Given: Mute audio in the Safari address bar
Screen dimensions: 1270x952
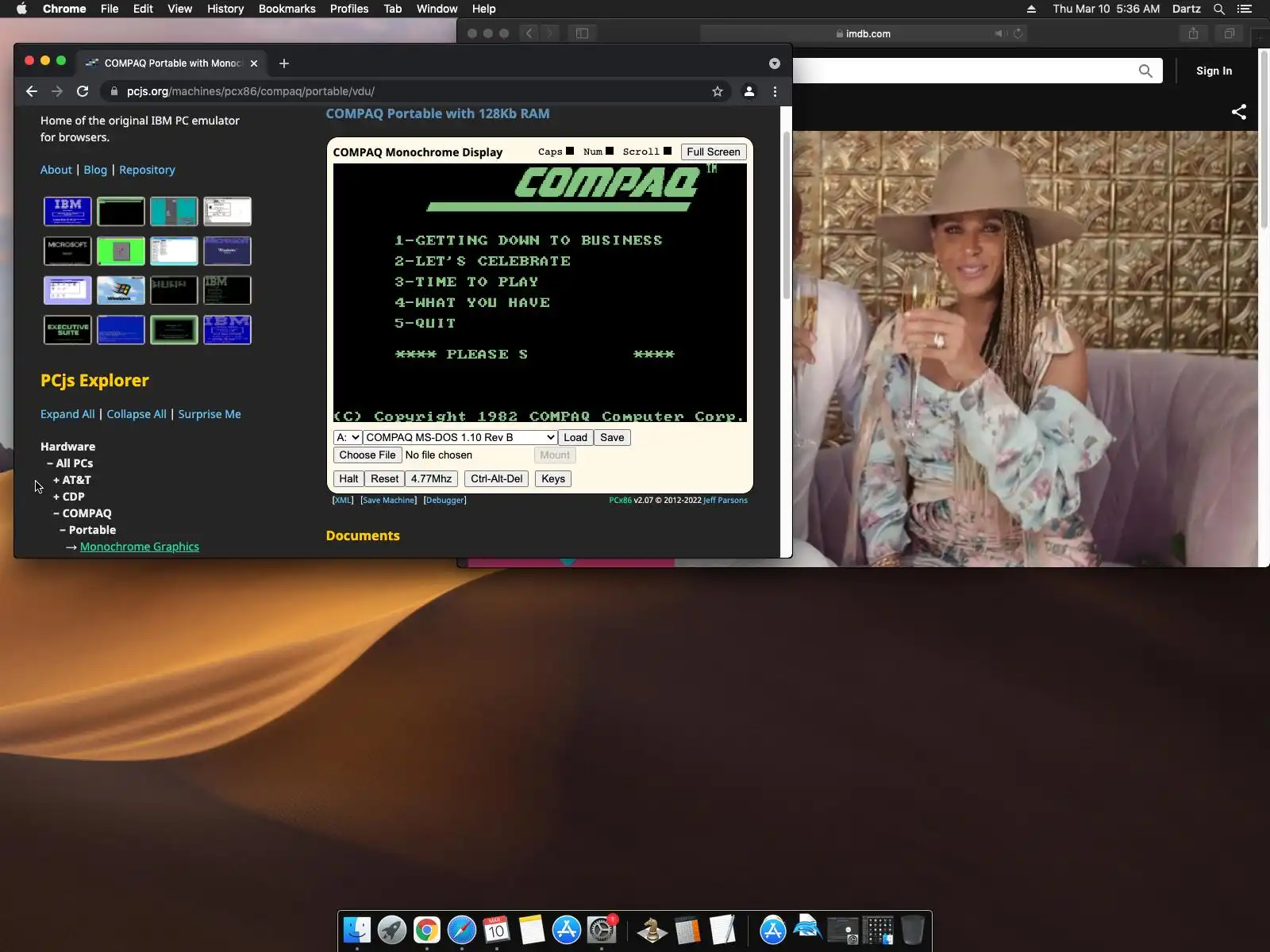Looking at the screenshot, I should click(x=999, y=33).
